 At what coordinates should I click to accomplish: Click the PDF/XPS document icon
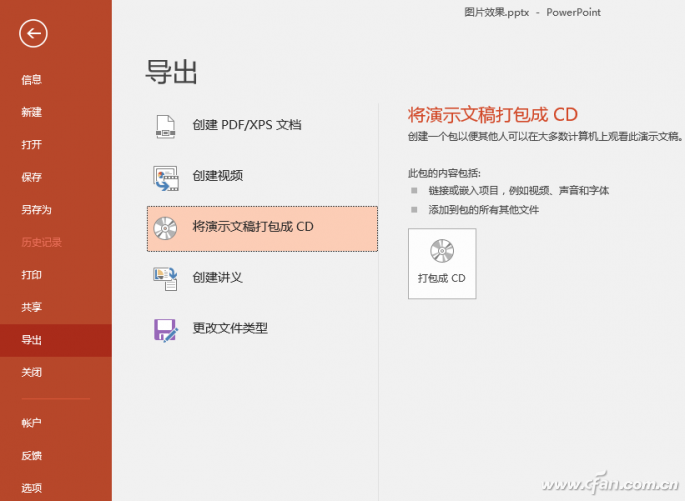[x=165, y=126]
